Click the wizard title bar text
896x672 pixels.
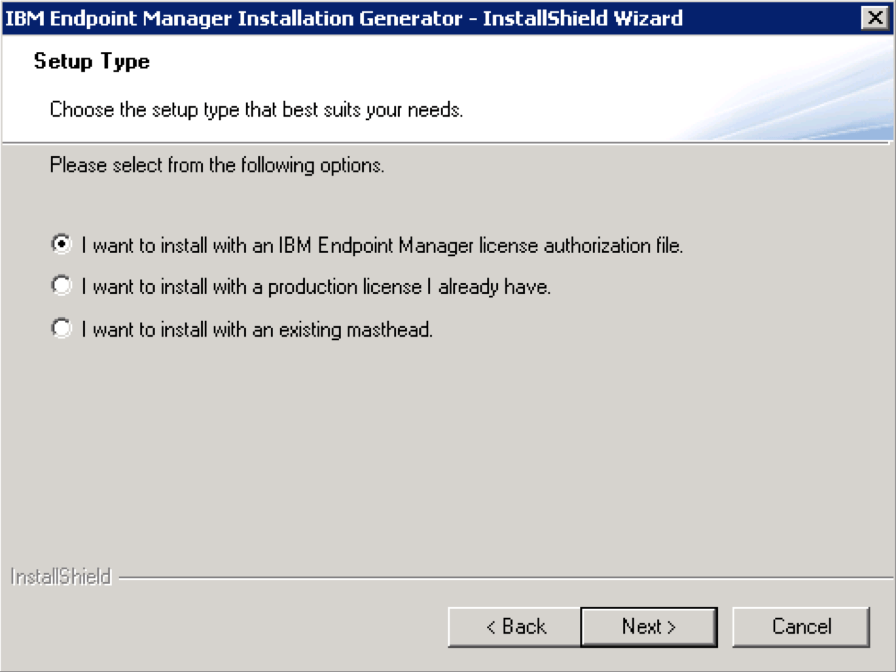click(345, 18)
